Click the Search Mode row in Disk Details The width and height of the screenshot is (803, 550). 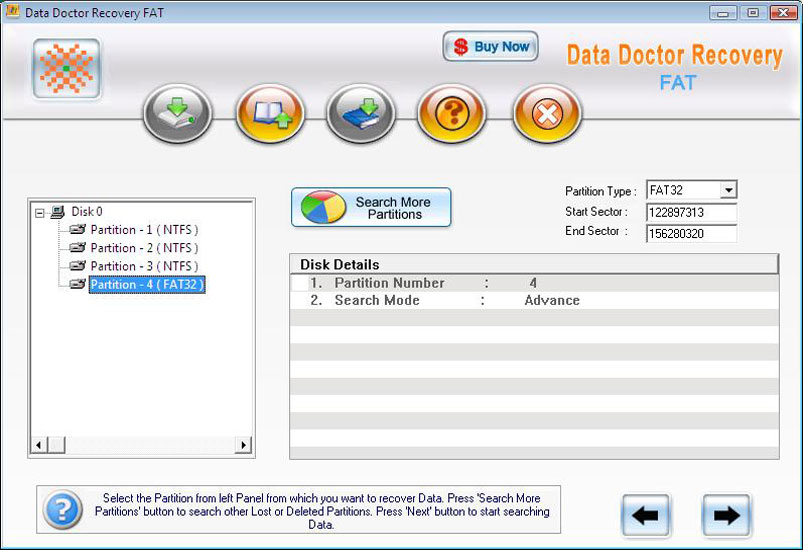(534, 301)
